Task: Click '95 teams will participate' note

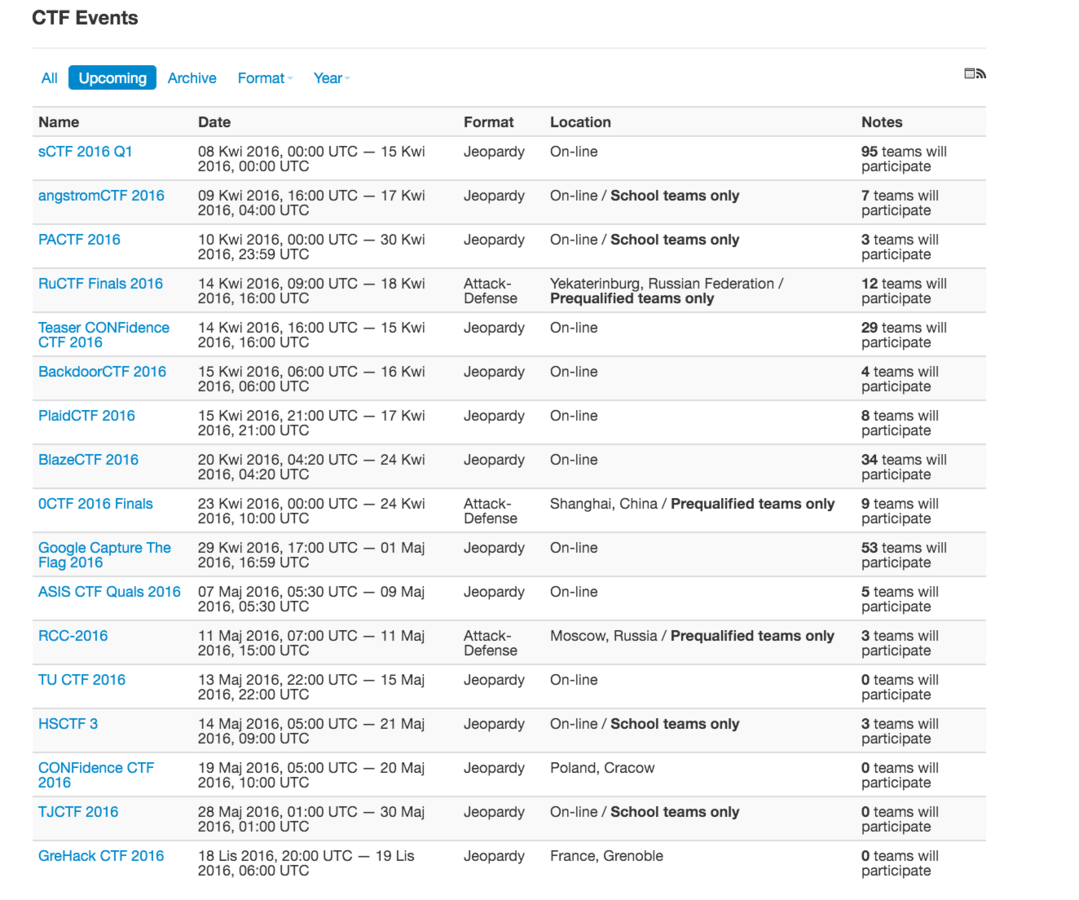Action: tap(904, 159)
